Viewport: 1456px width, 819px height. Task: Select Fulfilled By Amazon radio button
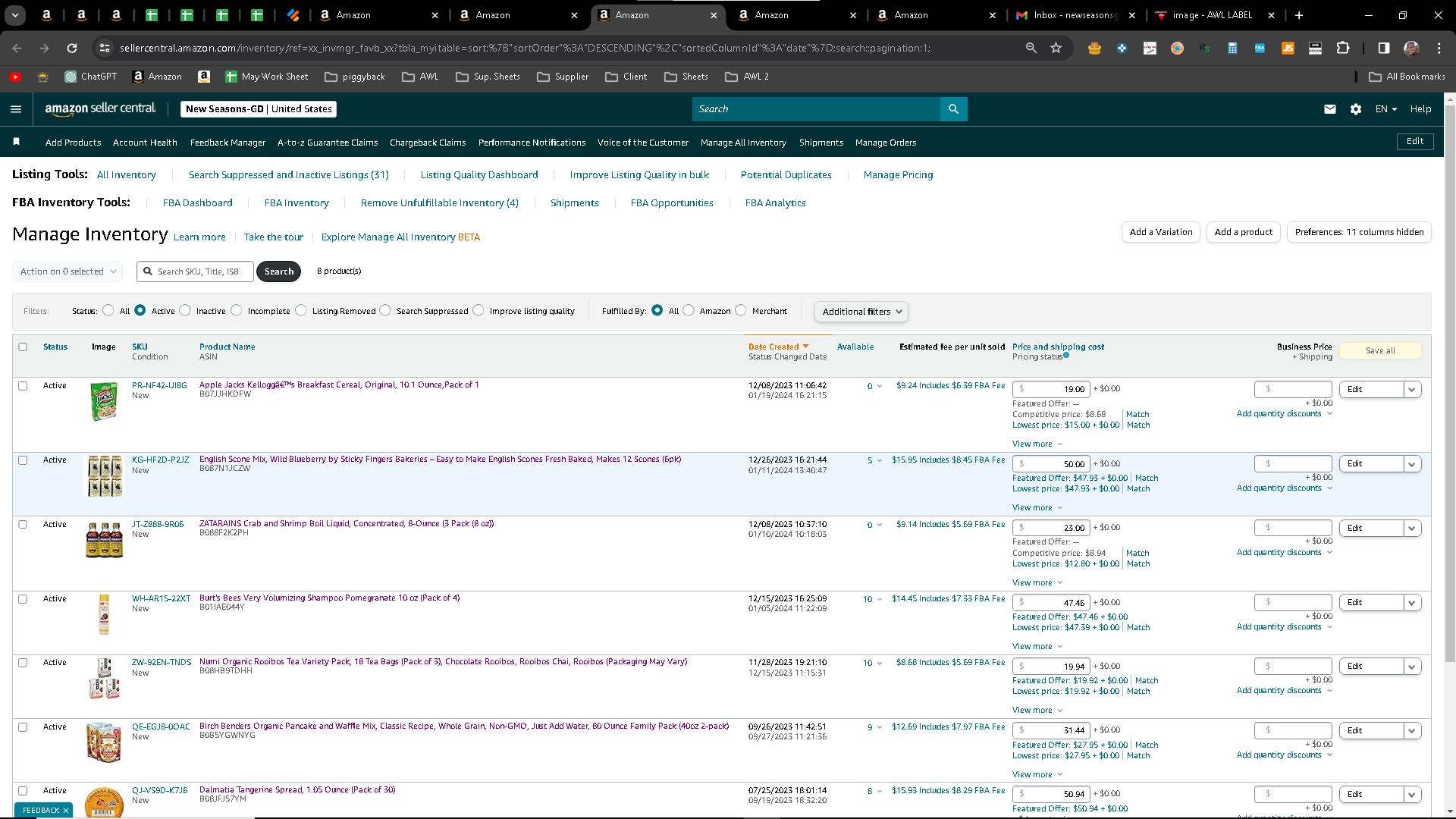[689, 310]
